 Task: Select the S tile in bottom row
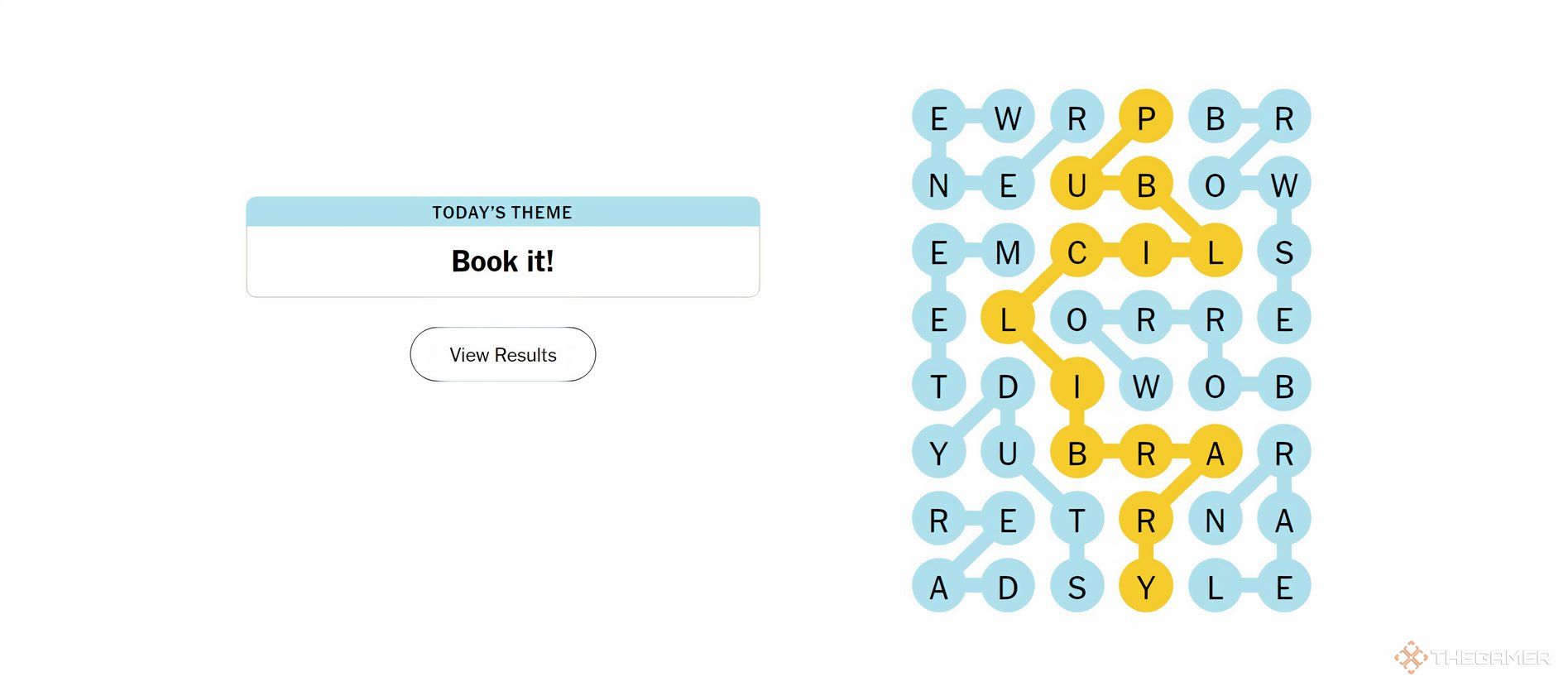(1077, 587)
